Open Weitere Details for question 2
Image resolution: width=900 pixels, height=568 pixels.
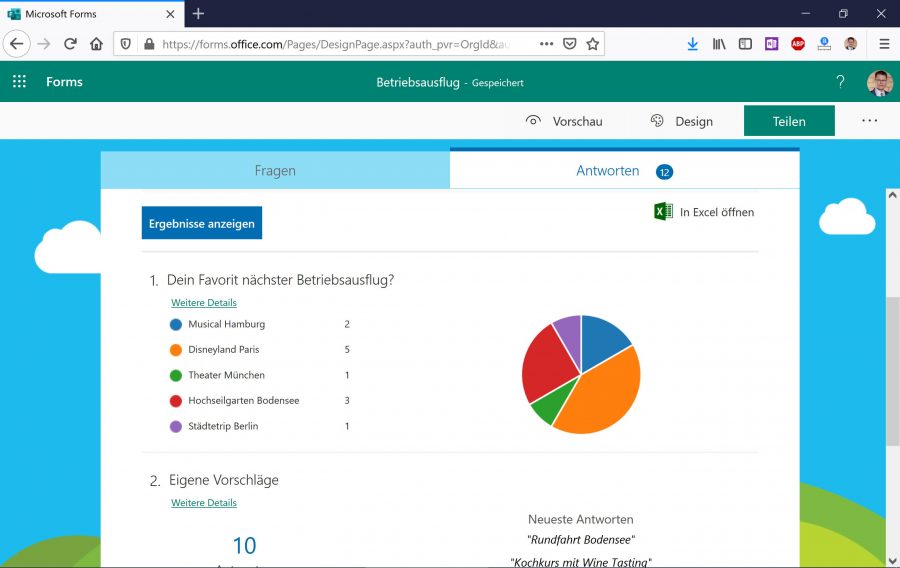(204, 503)
